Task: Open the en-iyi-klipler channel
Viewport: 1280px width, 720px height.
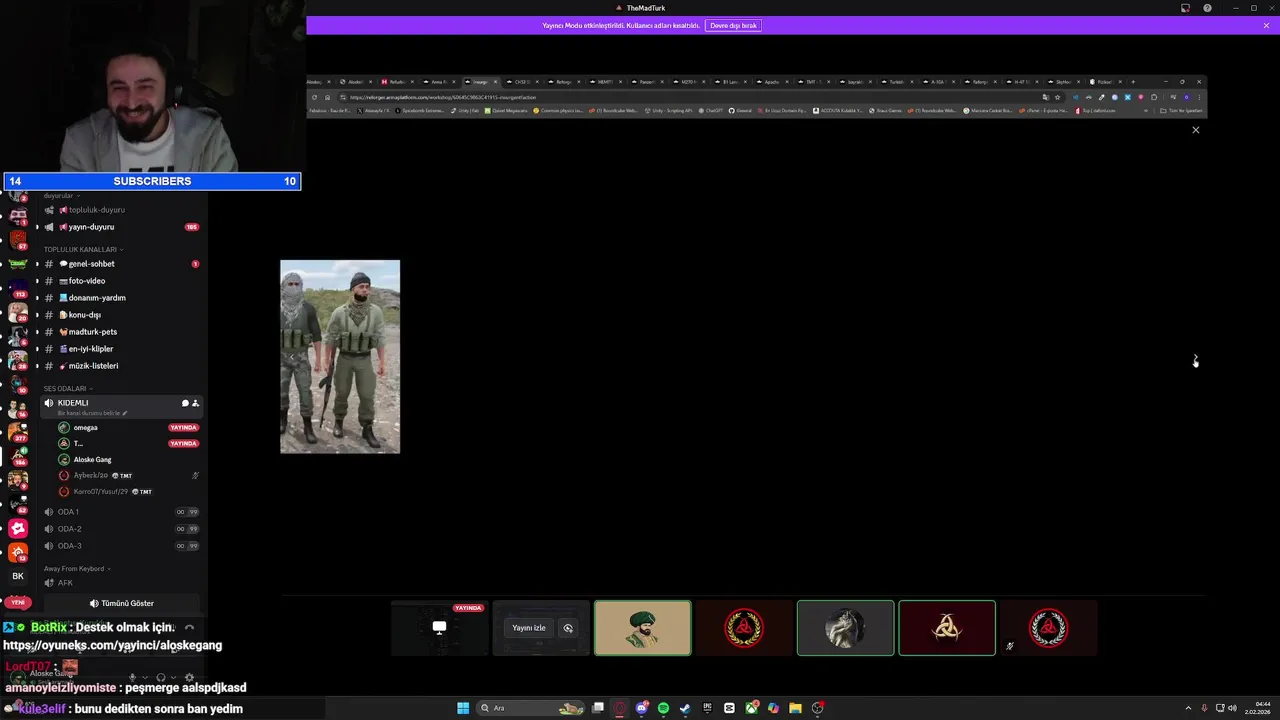Action: coord(120,349)
